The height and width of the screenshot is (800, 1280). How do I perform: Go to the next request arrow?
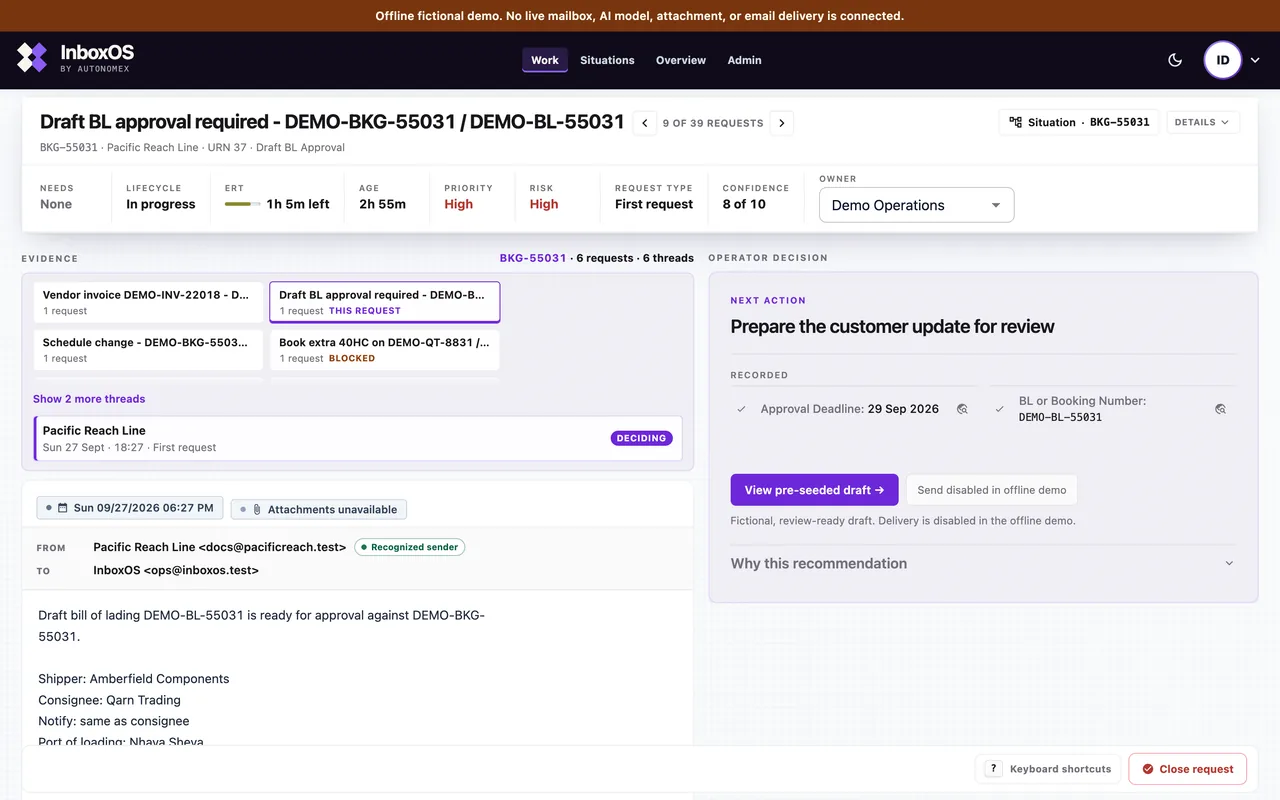pyautogui.click(x=782, y=123)
